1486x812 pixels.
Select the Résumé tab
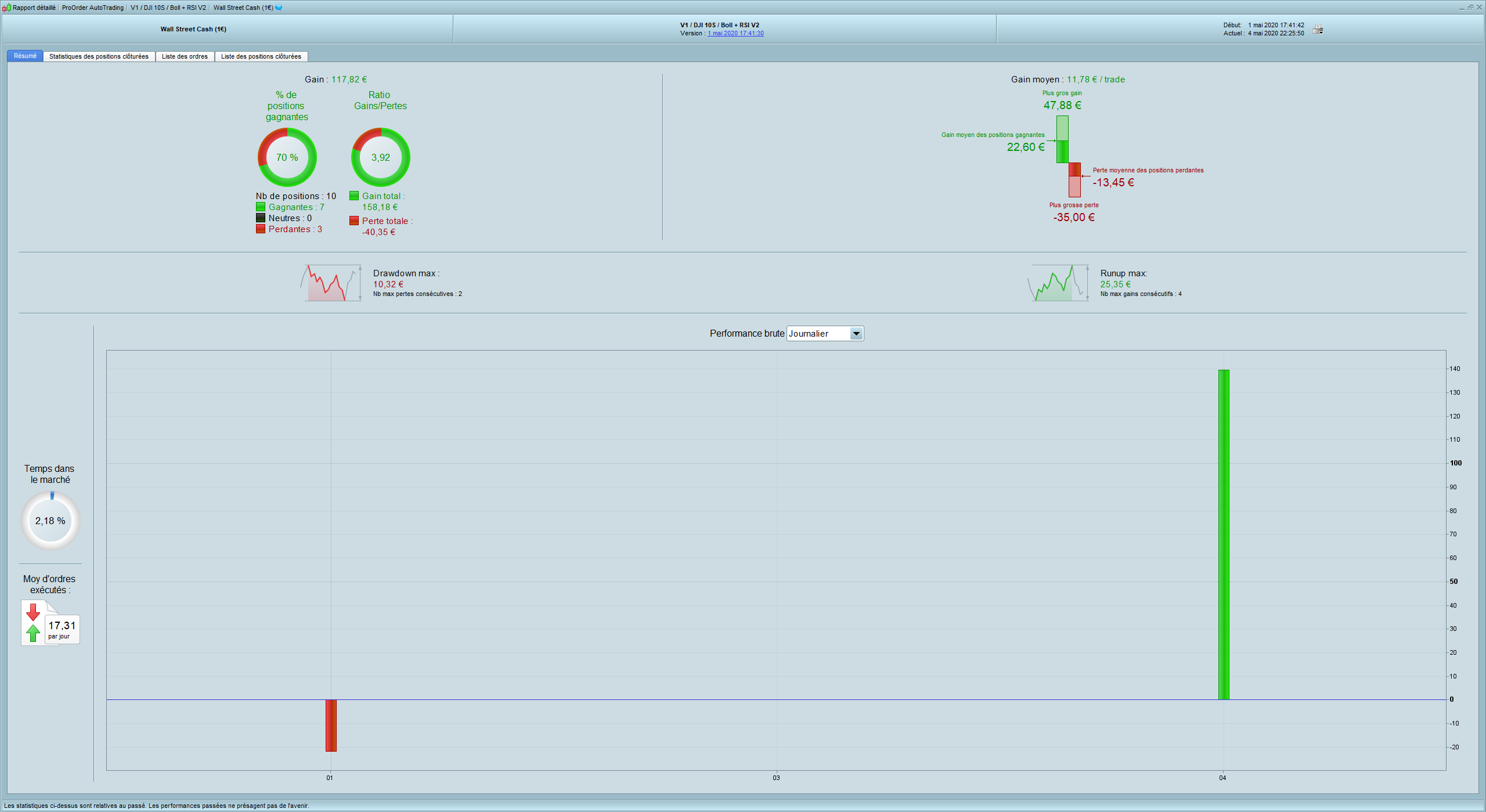[x=25, y=56]
